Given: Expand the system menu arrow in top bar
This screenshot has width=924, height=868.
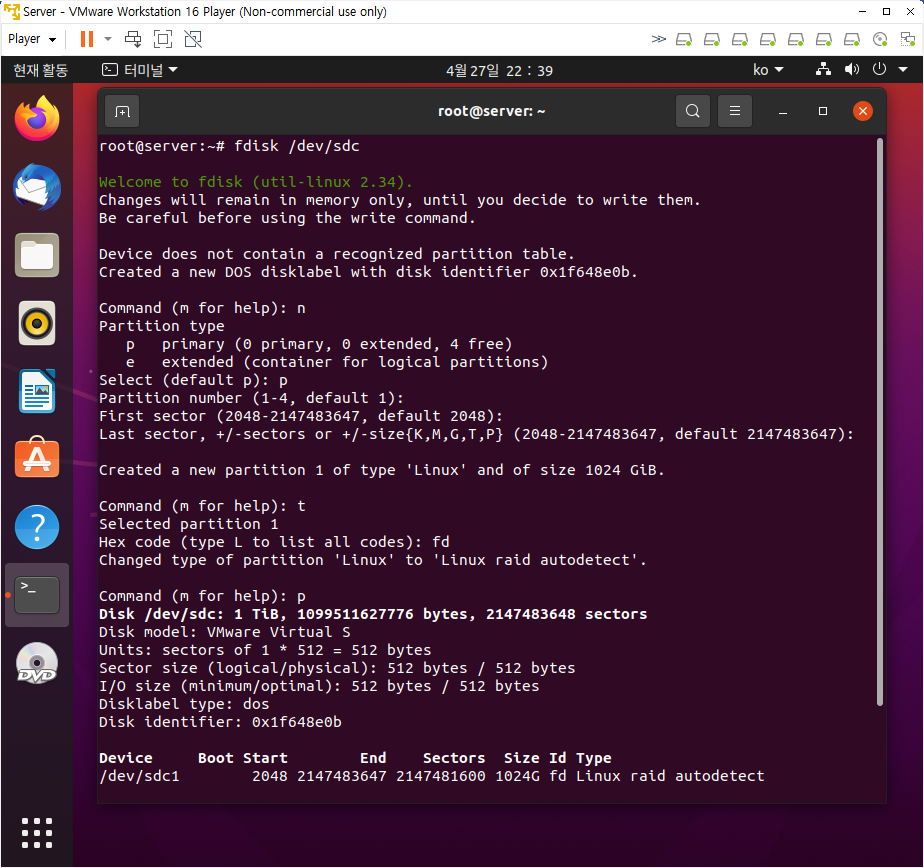Looking at the screenshot, I should [903, 70].
